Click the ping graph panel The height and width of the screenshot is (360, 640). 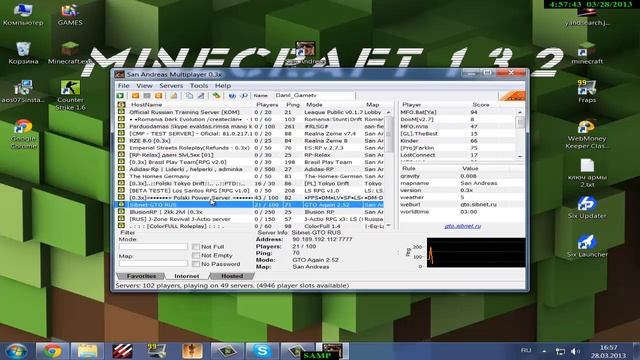476,253
